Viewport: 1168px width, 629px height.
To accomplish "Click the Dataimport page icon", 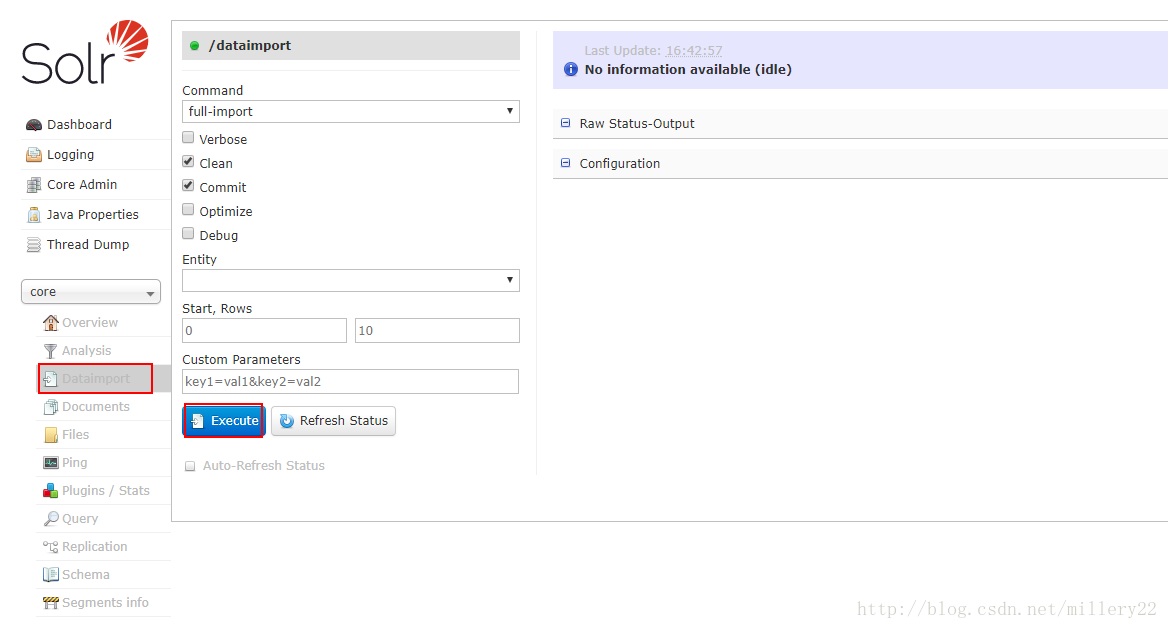I will [x=51, y=379].
